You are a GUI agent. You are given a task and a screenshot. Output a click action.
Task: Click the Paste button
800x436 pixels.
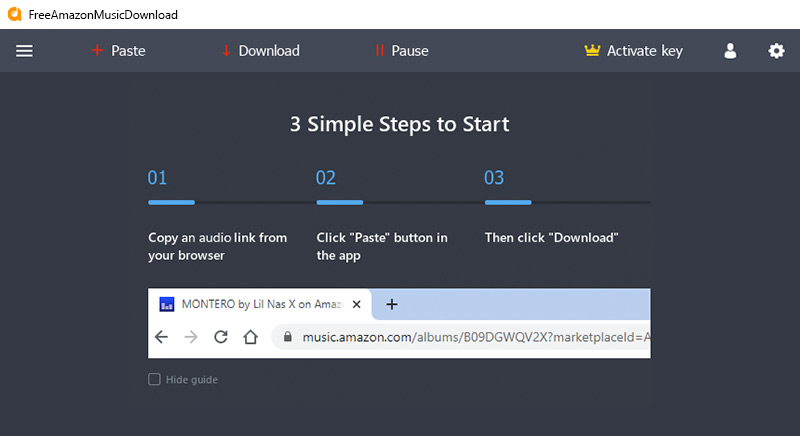tap(118, 51)
